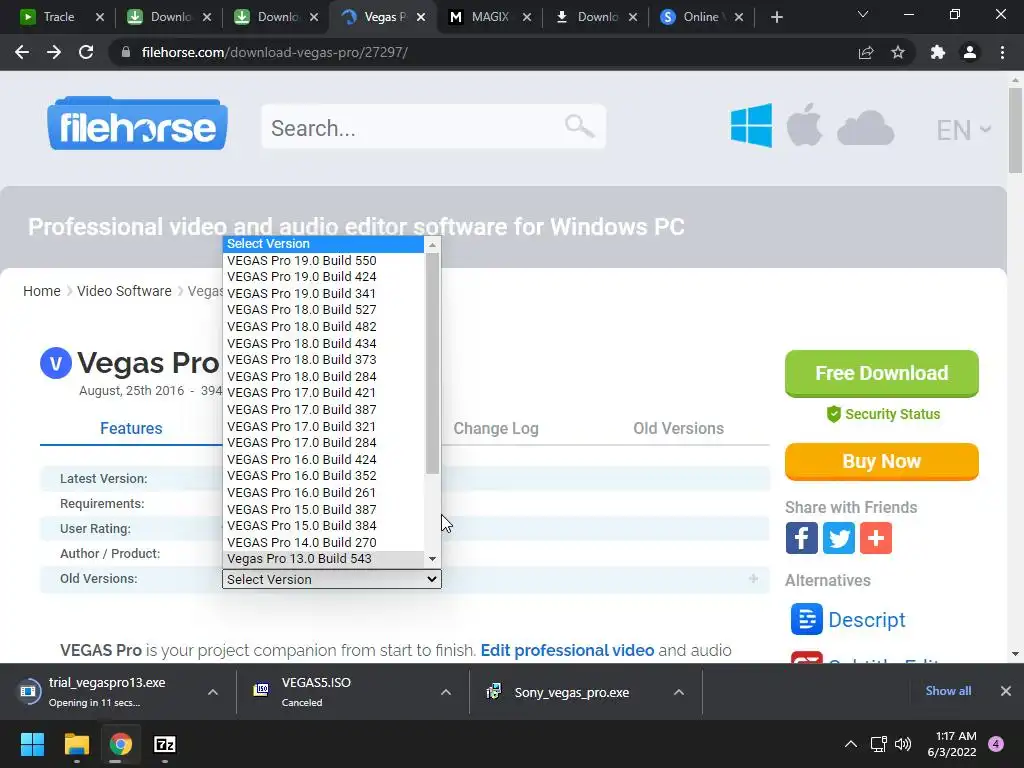Open the browser extensions puzzle icon
This screenshot has height=768, width=1024.
[x=938, y=52]
